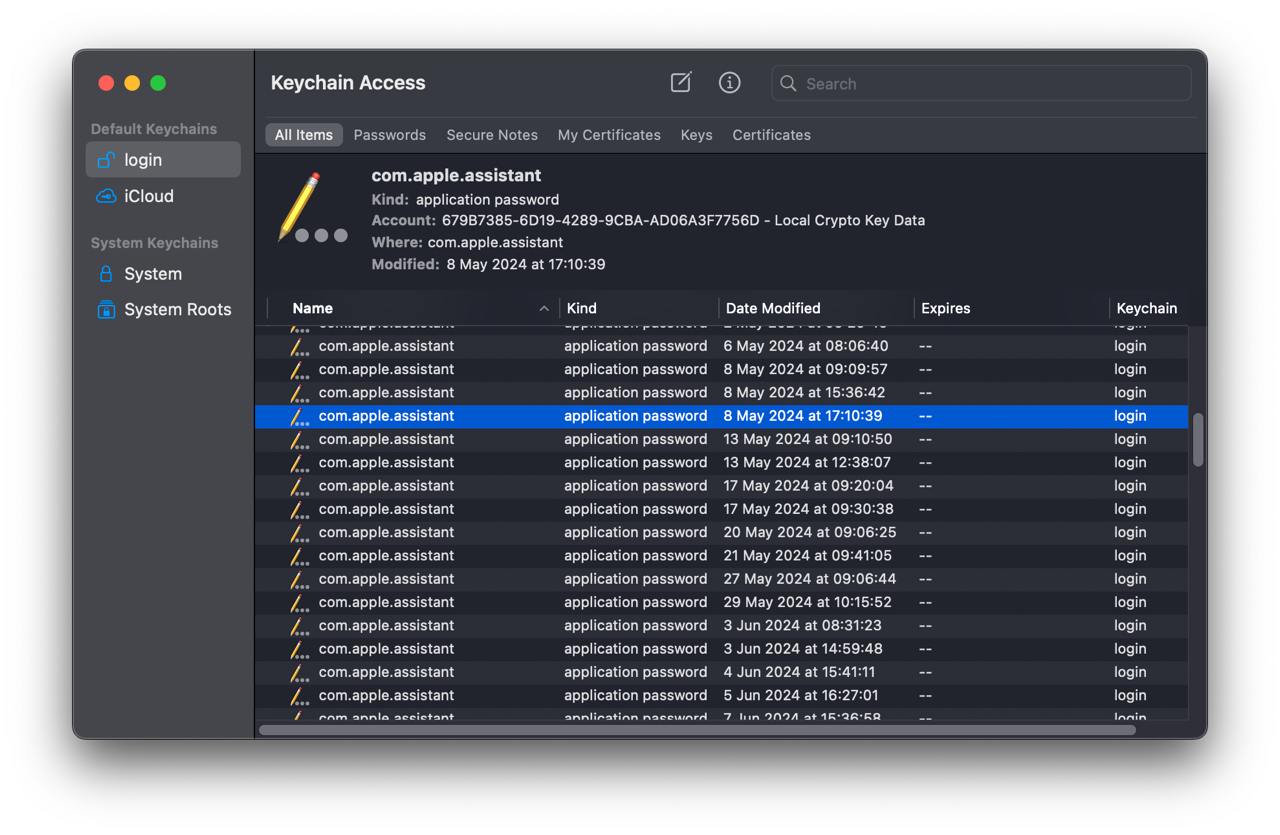The height and width of the screenshot is (835, 1280).
Task: Switch to the All Items tab
Action: point(304,135)
